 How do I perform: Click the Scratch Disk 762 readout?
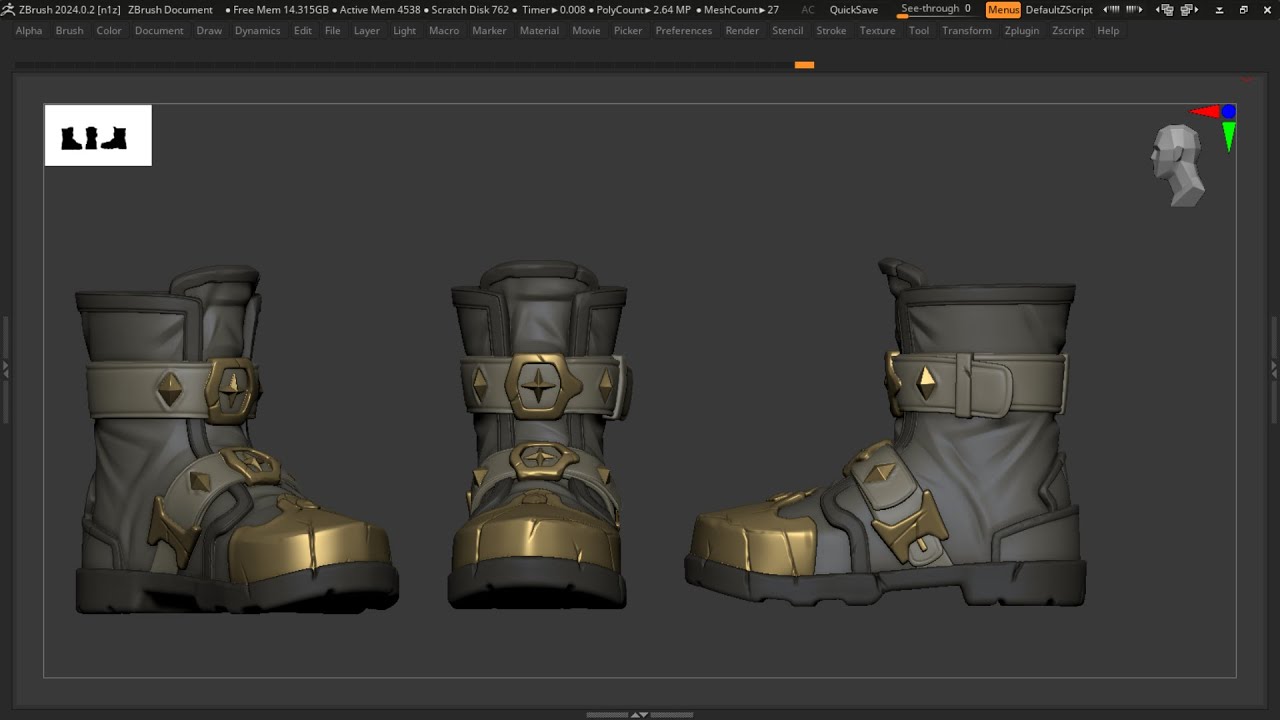[x=470, y=10]
